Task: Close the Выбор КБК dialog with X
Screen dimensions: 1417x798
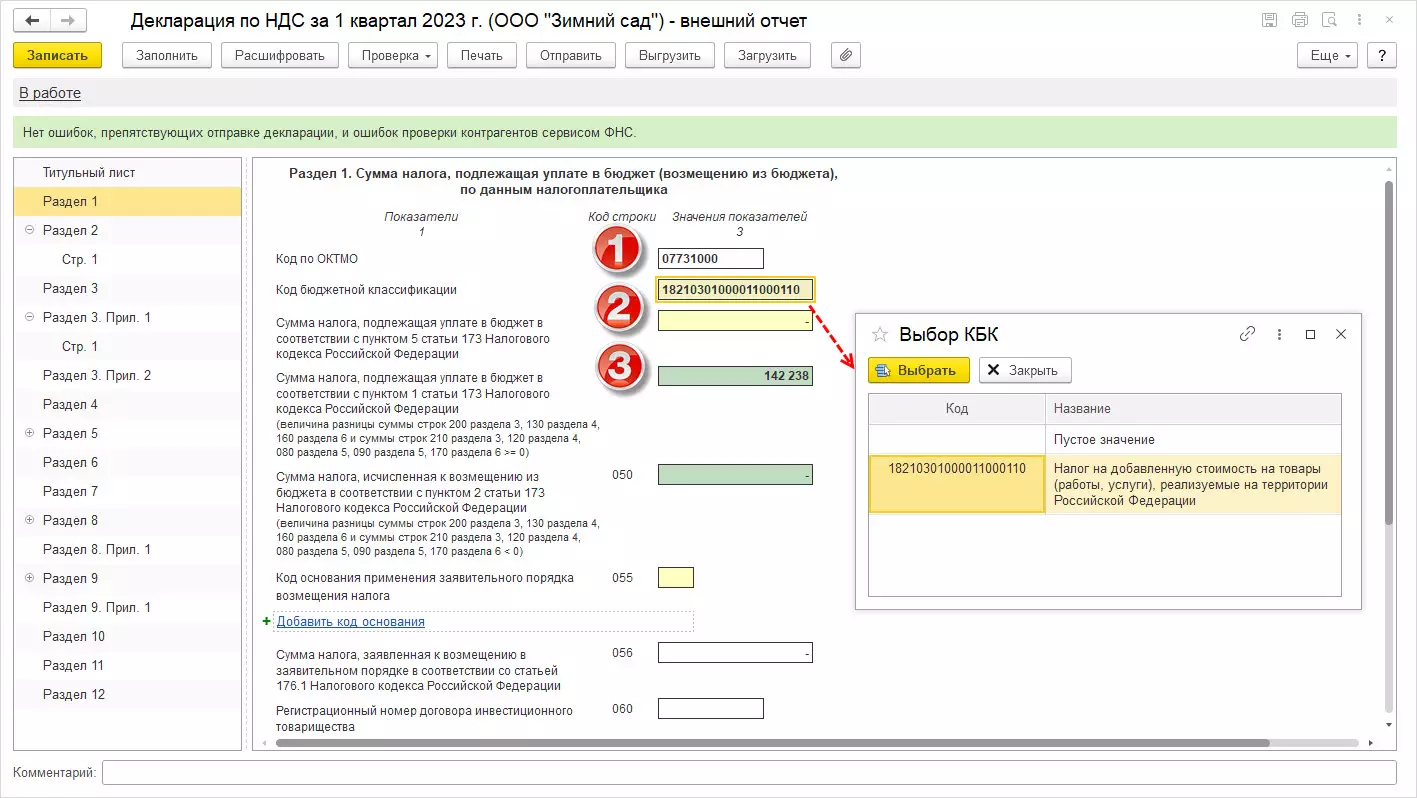Action: coord(1342,335)
